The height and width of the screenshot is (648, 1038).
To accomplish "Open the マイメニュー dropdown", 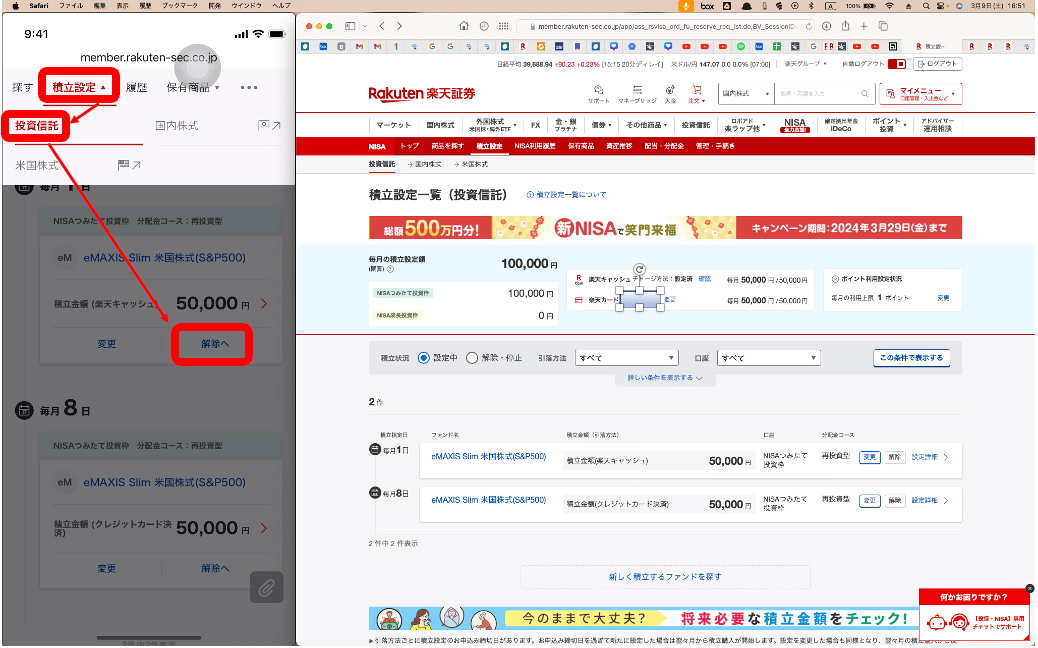I will [x=921, y=94].
